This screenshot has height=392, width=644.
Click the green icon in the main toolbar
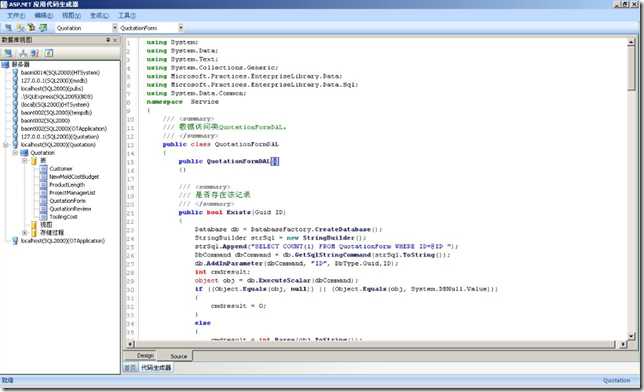(43, 28)
